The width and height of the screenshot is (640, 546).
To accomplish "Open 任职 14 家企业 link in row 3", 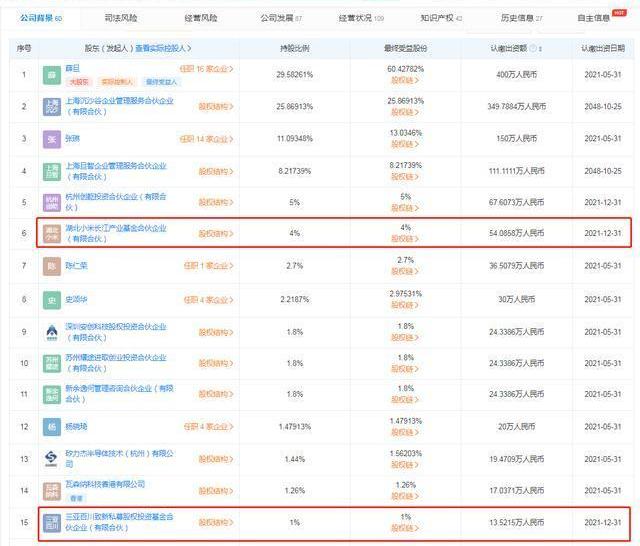I will point(207,139).
